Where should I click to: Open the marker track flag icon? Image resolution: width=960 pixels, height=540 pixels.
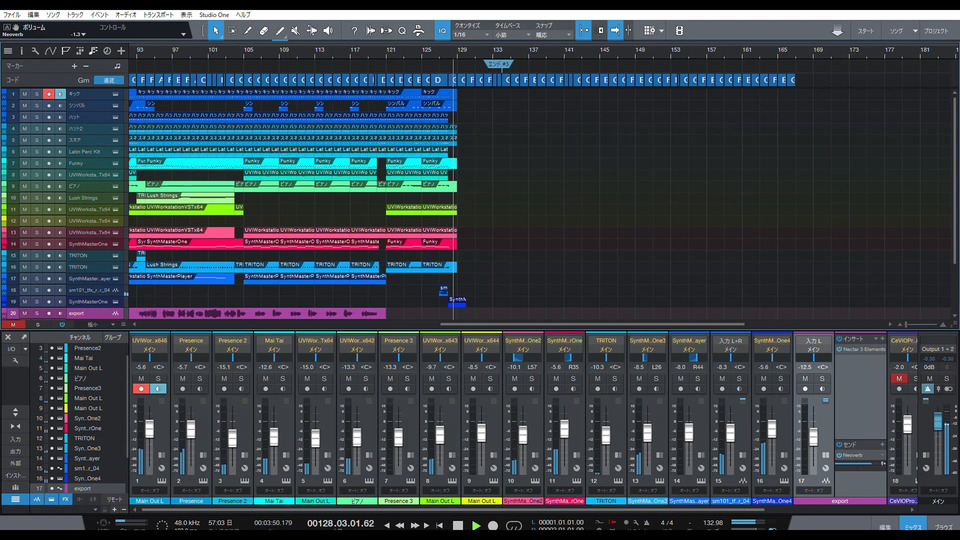pos(65,51)
